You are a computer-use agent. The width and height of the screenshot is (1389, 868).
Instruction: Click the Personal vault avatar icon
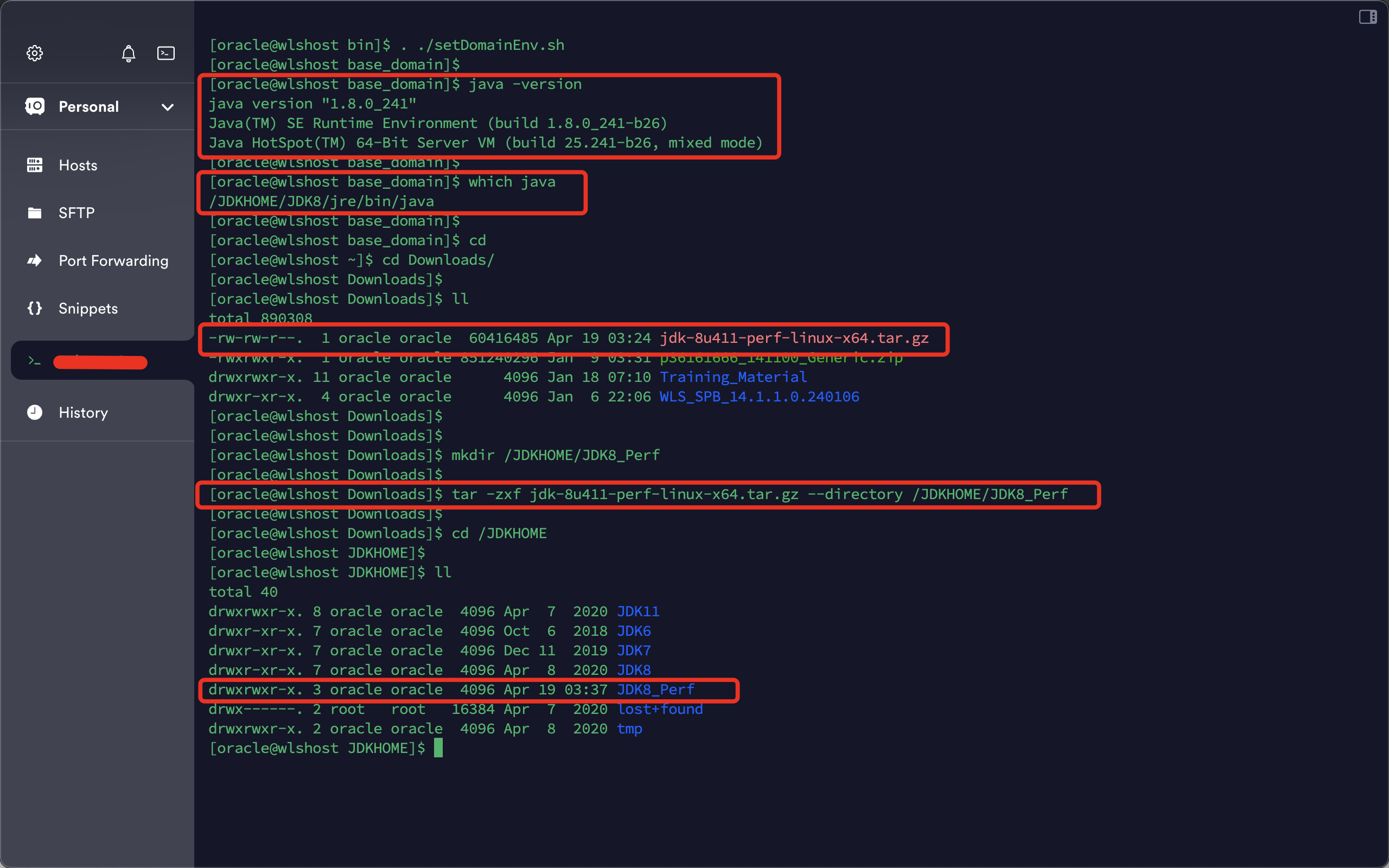[34, 107]
